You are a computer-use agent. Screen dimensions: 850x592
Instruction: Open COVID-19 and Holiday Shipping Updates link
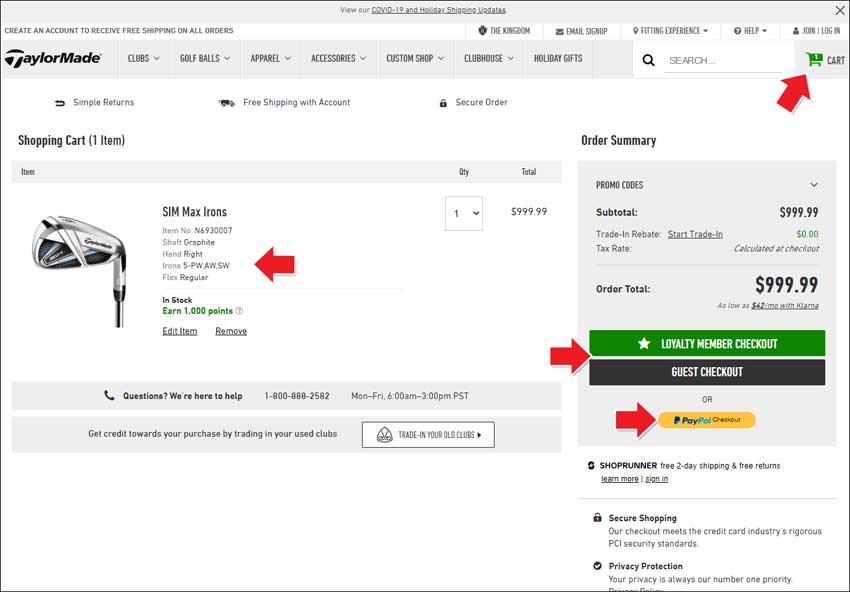438,10
